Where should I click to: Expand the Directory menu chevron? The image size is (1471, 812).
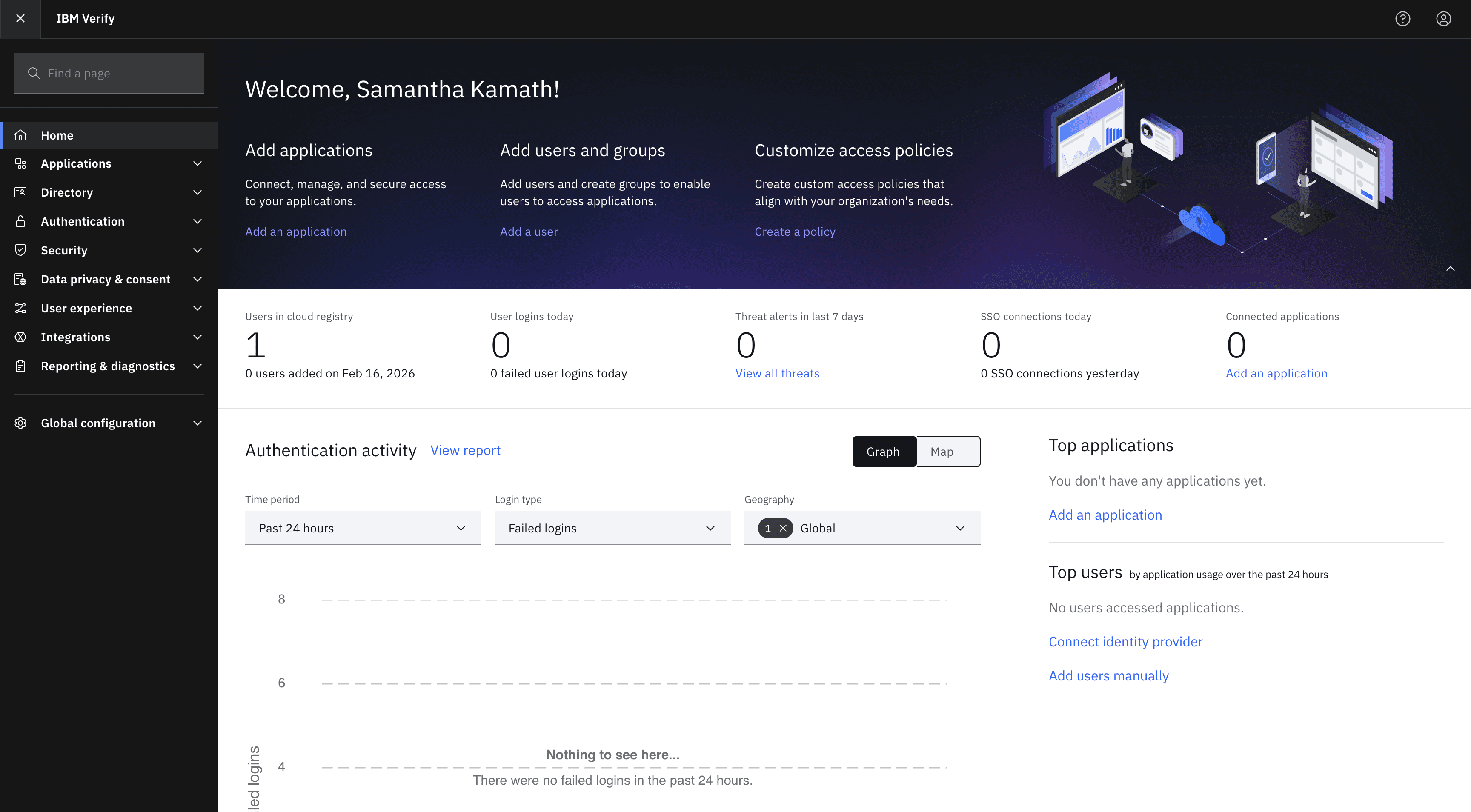click(197, 192)
